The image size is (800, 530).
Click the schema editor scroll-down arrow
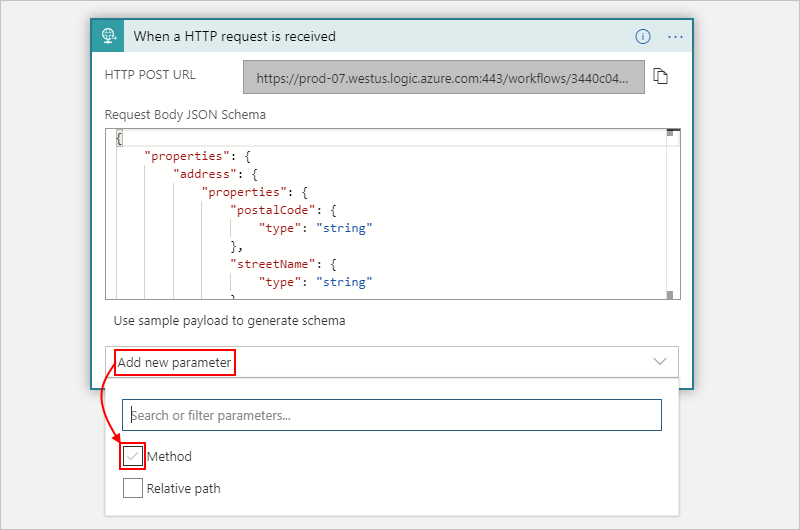pyautogui.click(x=672, y=293)
